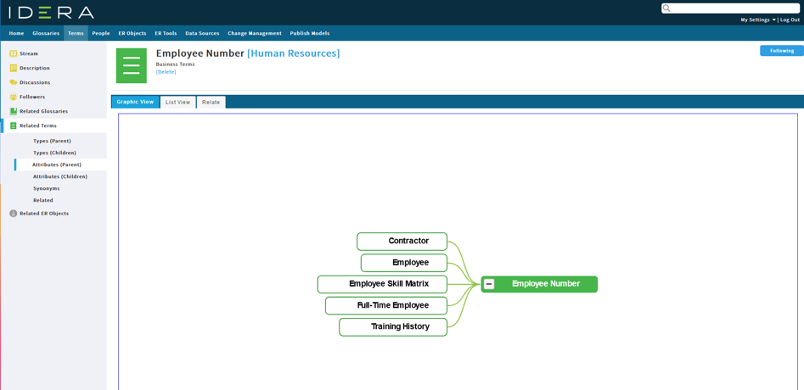Click the IDERA logo
The width and height of the screenshot is (804, 390).
[51, 12]
